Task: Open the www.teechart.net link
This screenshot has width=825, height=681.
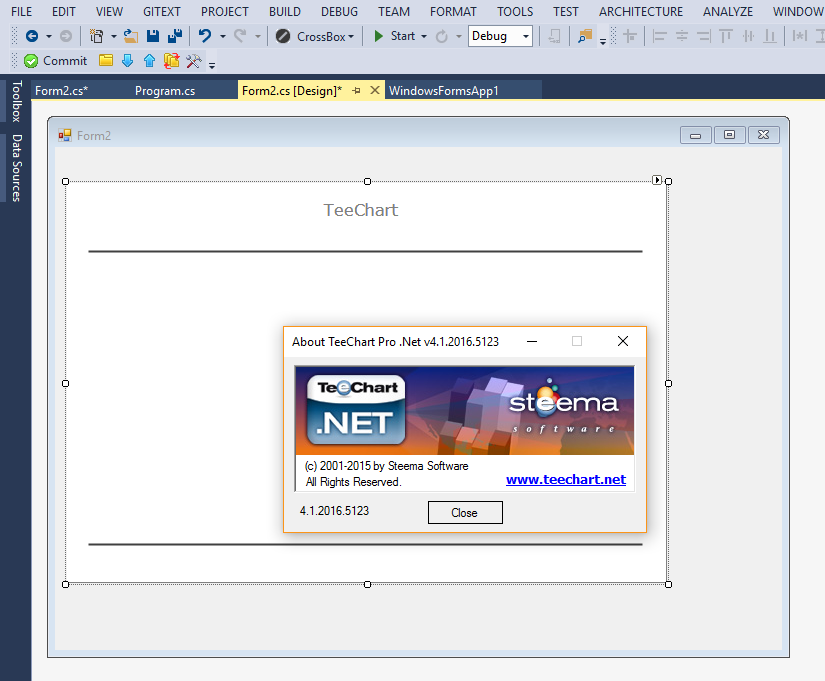Action: tap(566, 479)
